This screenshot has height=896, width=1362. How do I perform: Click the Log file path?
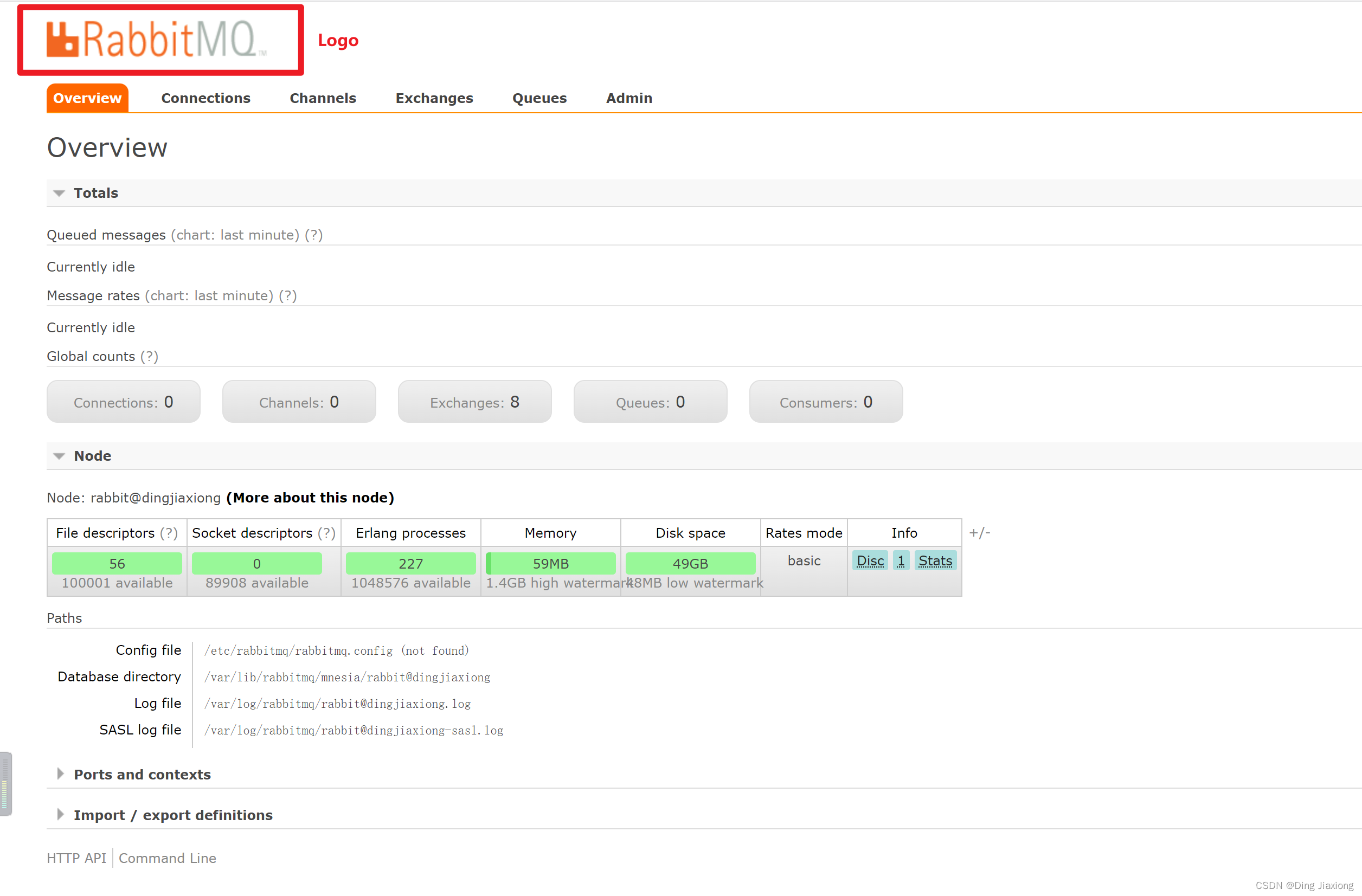[x=338, y=704]
